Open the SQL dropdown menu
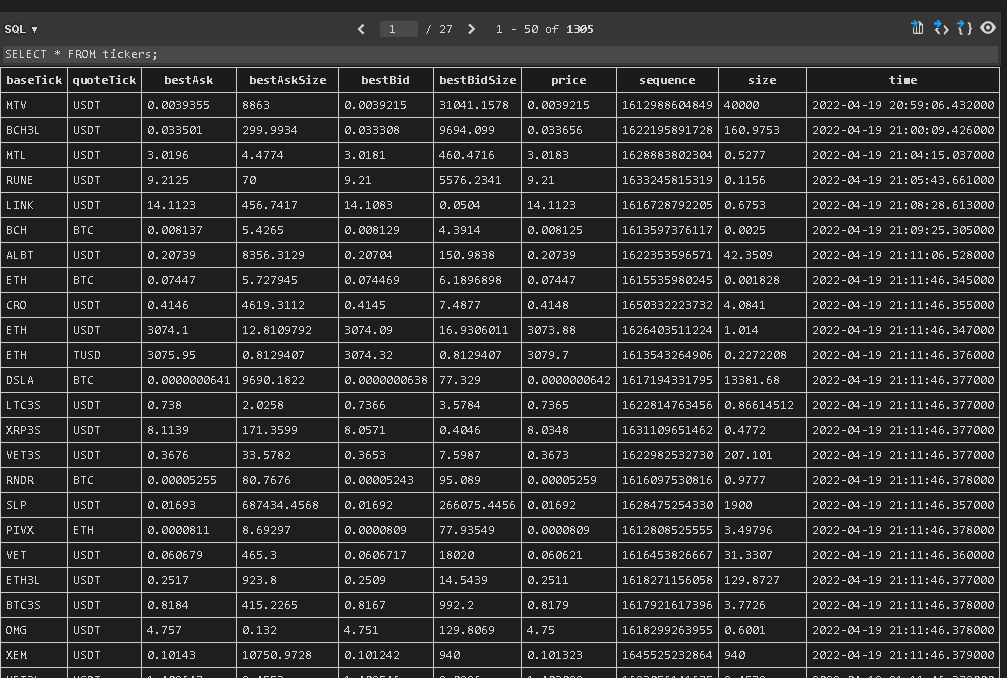Screen dimensions: 1007x678 (x=21, y=29)
